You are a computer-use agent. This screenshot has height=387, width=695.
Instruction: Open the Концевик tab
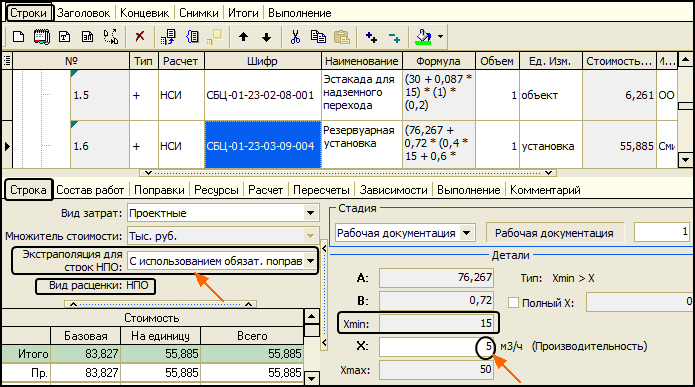point(144,13)
